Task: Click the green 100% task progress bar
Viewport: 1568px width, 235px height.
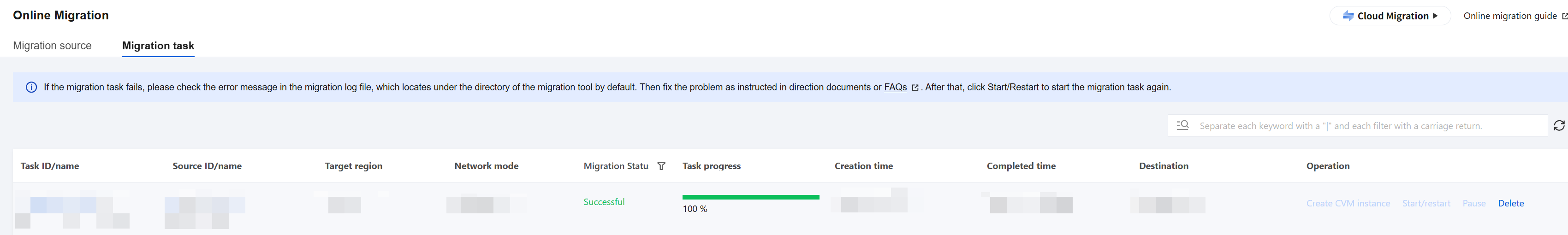Action: point(750,197)
